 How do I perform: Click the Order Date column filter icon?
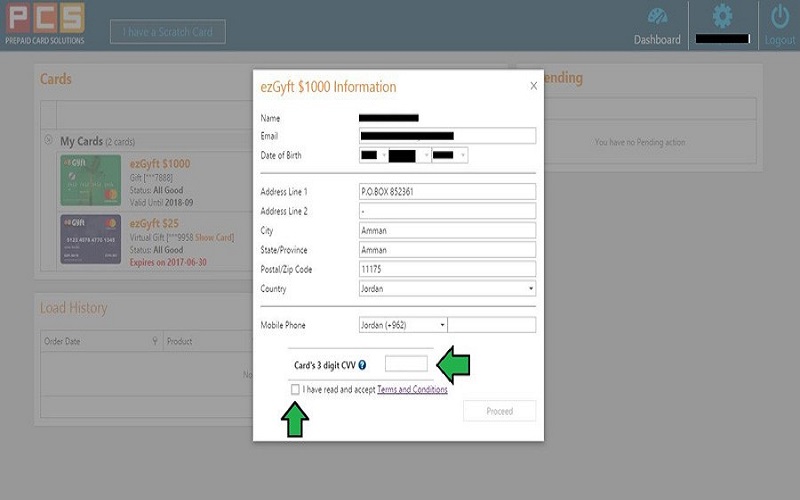coord(155,340)
